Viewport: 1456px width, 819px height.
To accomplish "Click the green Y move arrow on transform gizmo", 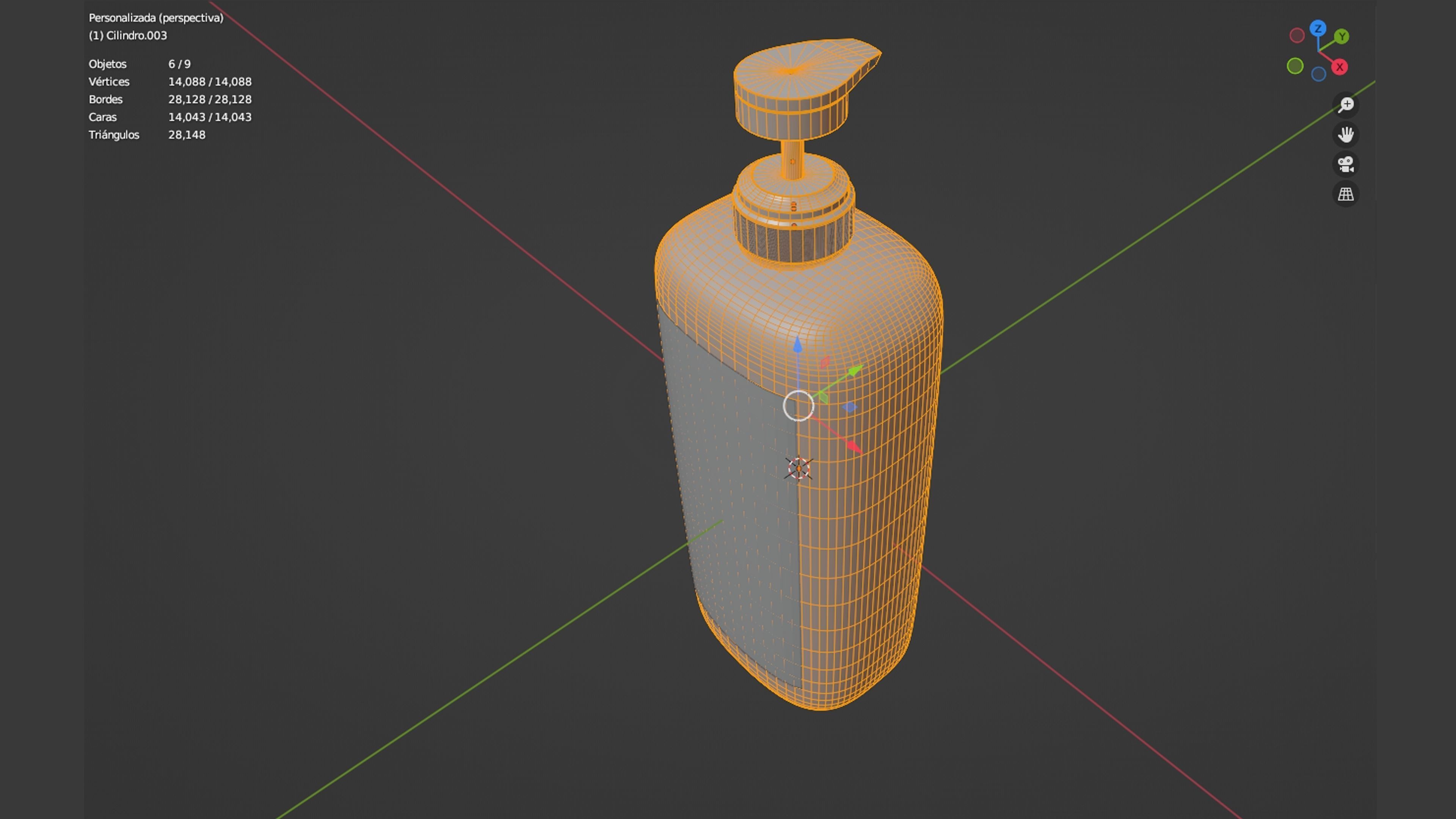I will [855, 371].
